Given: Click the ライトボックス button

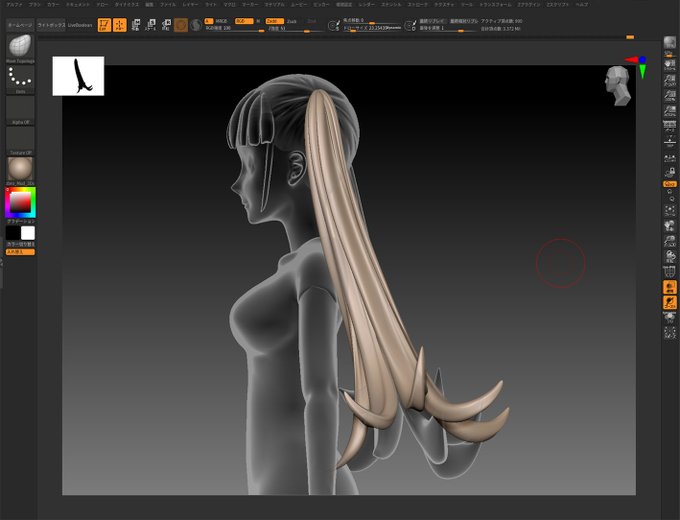Looking at the screenshot, I should [x=51, y=25].
